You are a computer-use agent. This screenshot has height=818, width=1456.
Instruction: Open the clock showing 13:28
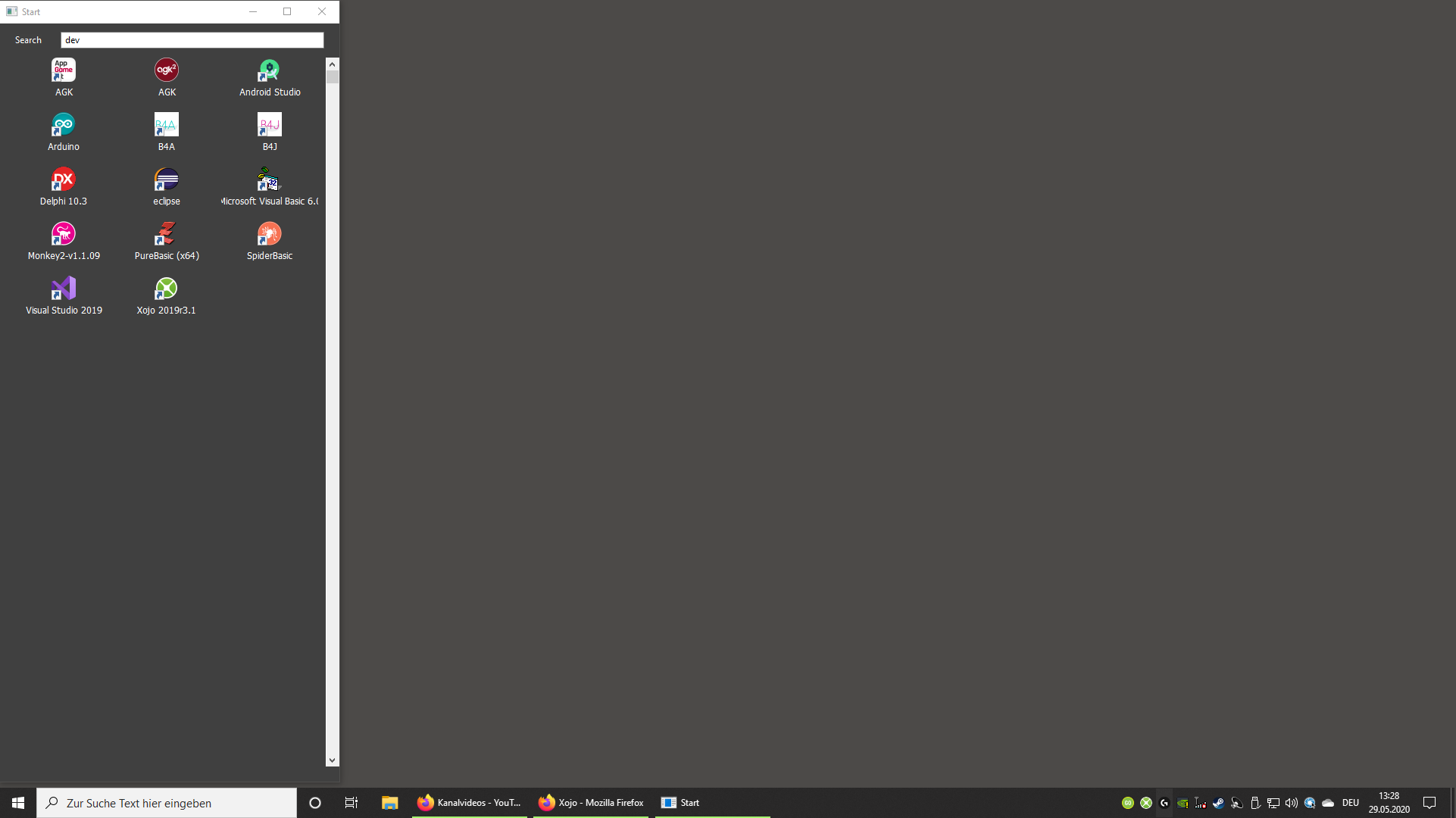(1389, 803)
